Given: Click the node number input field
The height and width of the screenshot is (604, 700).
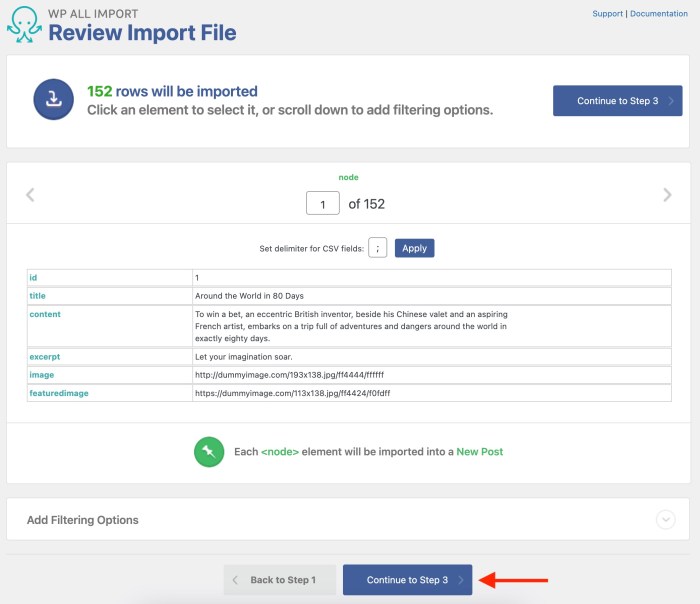Looking at the screenshot, I should [323, 204].
